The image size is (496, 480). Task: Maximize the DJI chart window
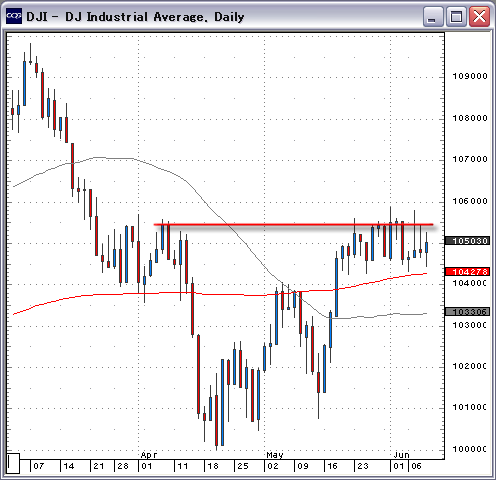pyautogui.click(x=456, y=16)
